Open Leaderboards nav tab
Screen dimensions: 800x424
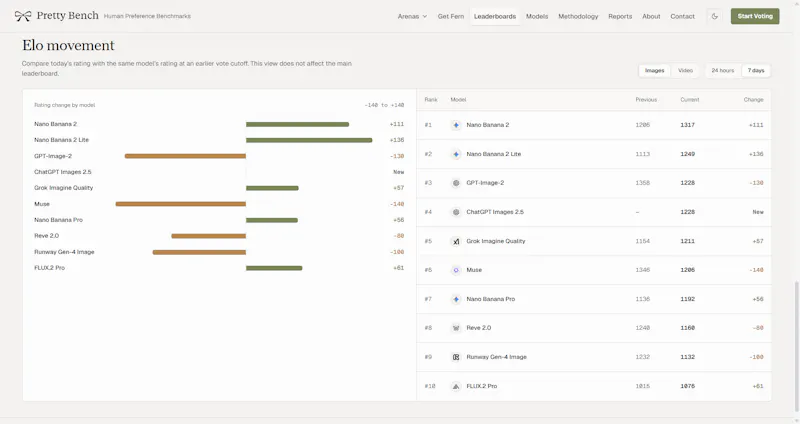coord(495,16)
